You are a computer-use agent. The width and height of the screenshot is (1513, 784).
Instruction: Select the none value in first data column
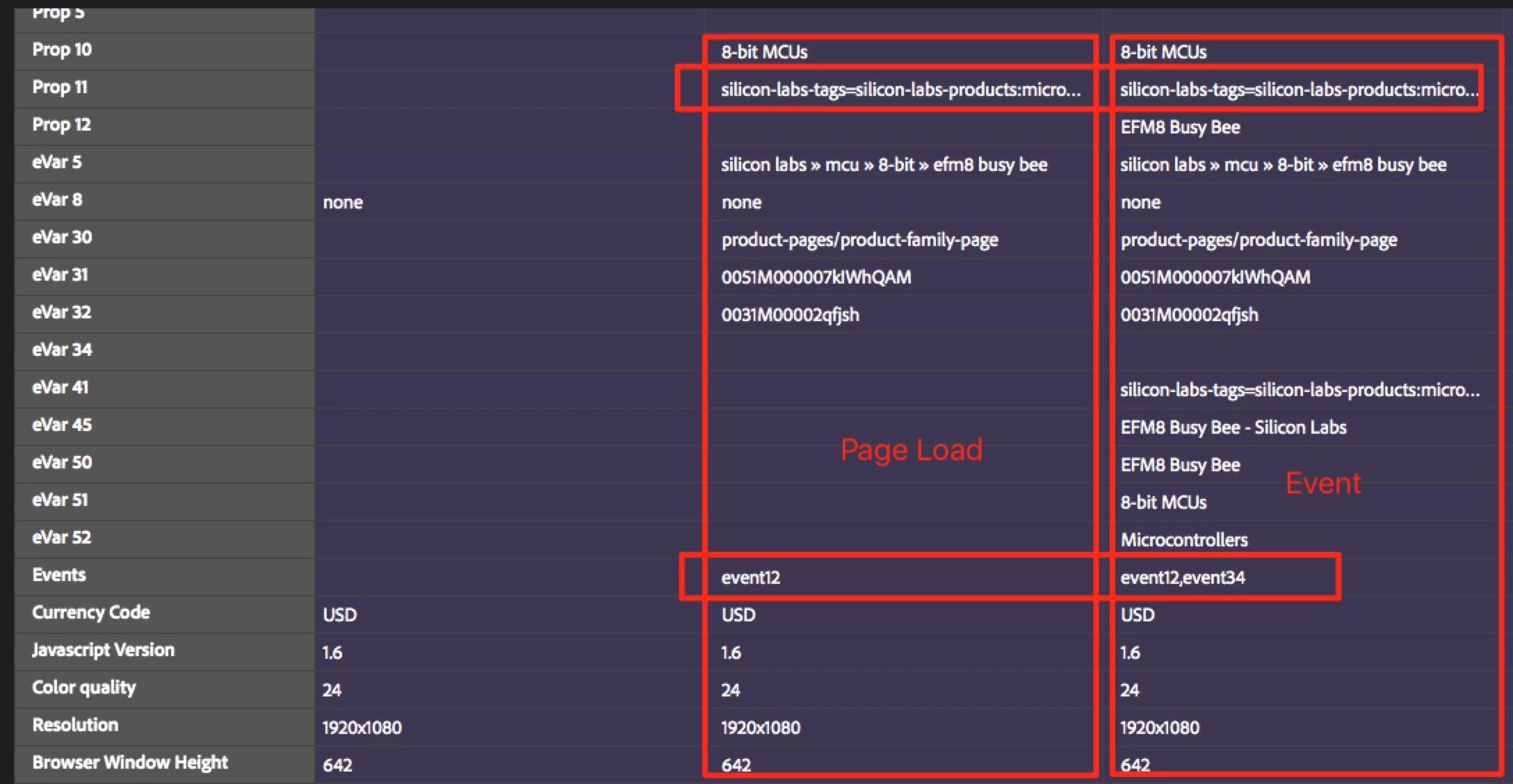pyautogui.click(x=343, y=203)
